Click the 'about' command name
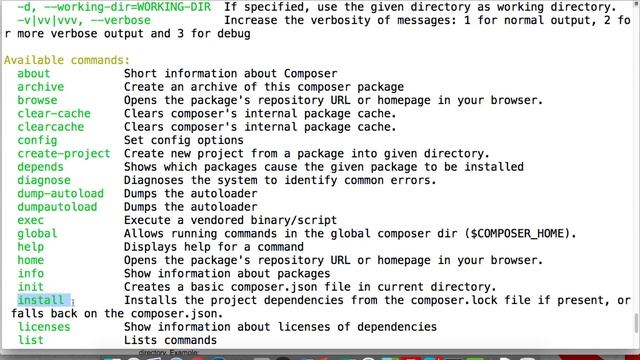640x360 pixels. tap(33, 73)
